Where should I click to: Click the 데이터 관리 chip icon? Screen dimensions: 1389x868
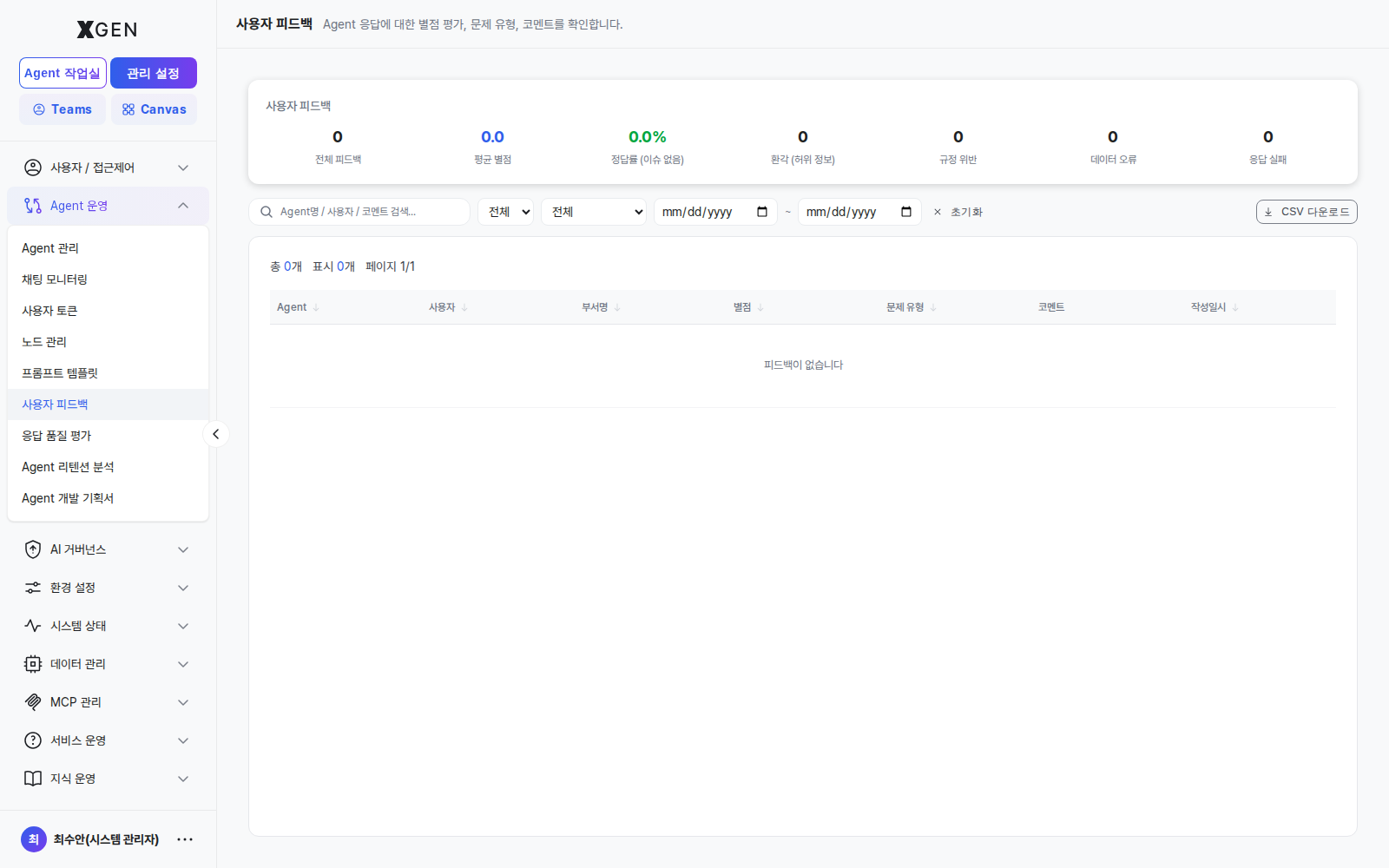pos(33,664)
